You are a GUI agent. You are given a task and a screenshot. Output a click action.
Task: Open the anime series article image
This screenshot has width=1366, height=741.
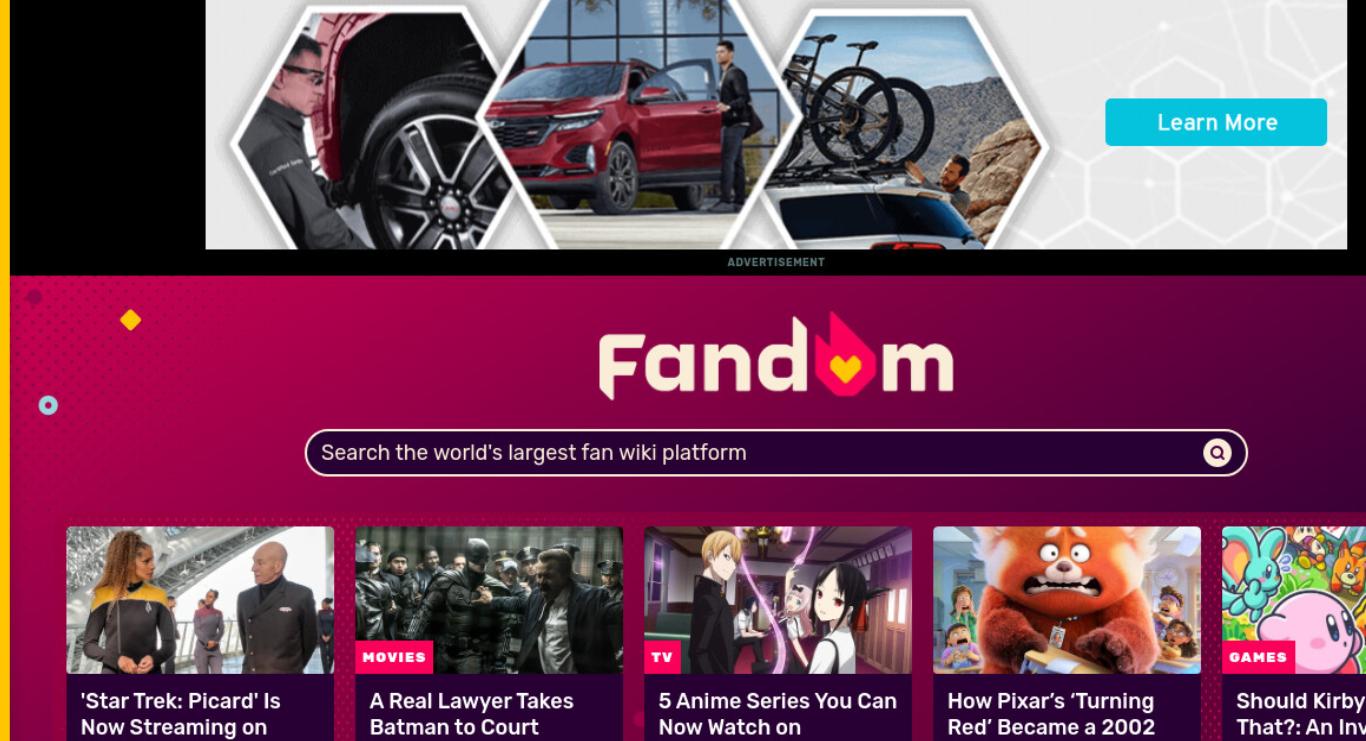(778, 600)
